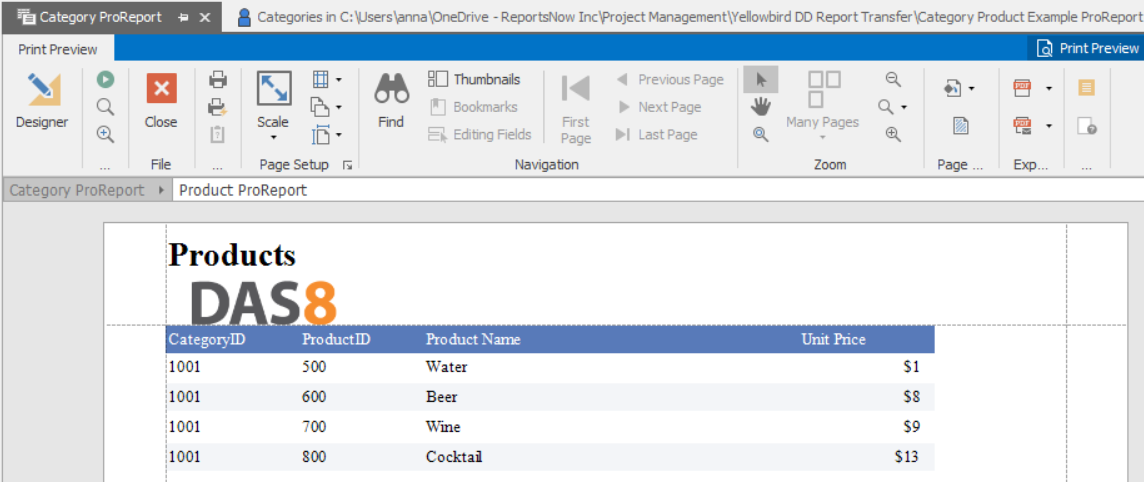Expand the Send PDF dropdown arrow
Viewport: 1144px width, 482px height.
(1048, 126)
